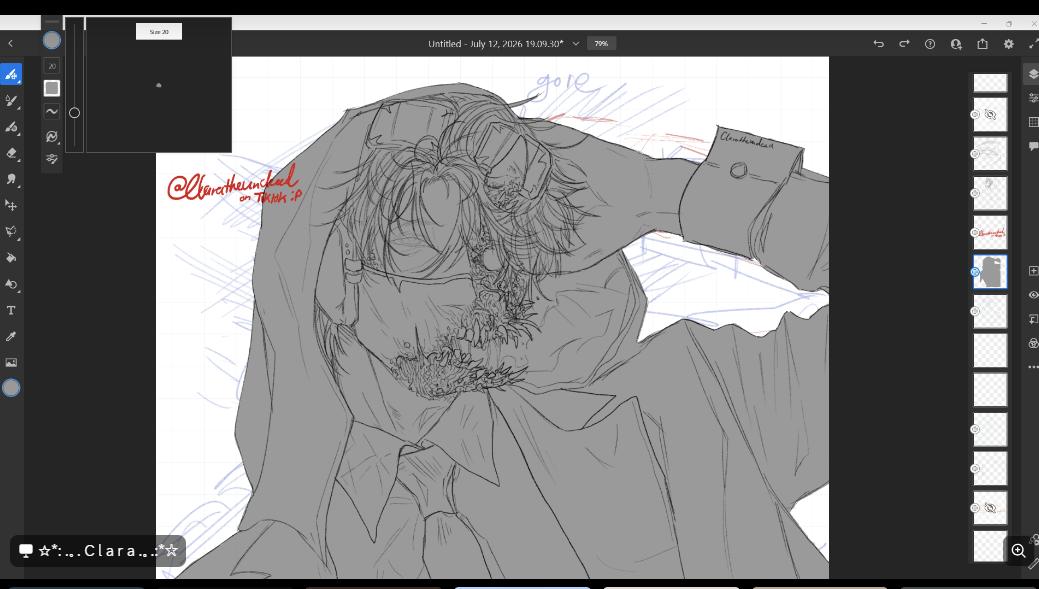Viewport: 1039px width, 589px height.
Task: Pick the Smudge tool
Action: (11, 179)
